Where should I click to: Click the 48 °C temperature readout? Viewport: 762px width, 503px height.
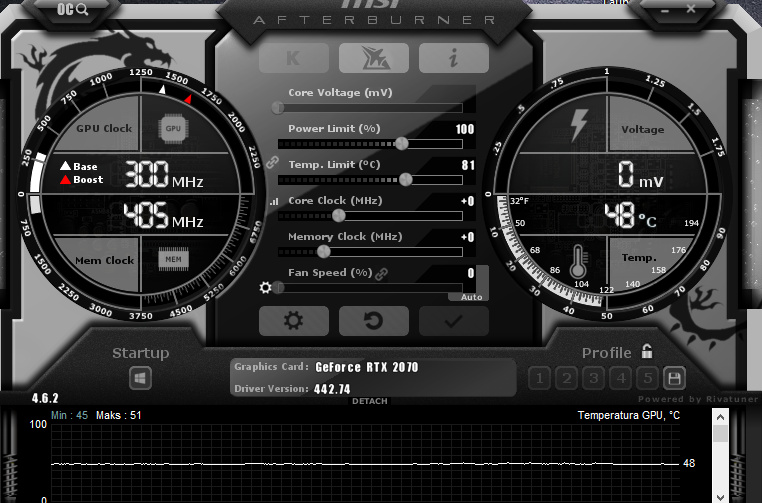pos(630,215)
